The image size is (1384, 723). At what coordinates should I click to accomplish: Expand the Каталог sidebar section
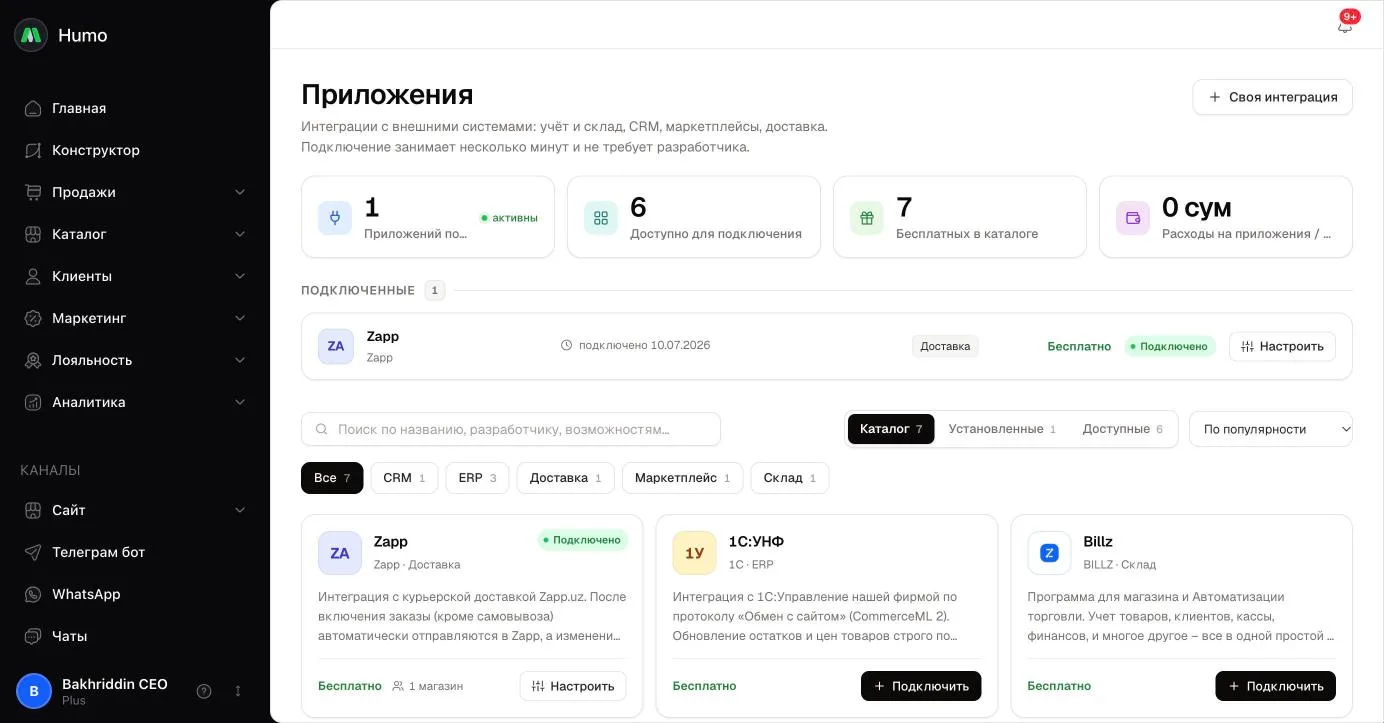(x=135, y=234)
